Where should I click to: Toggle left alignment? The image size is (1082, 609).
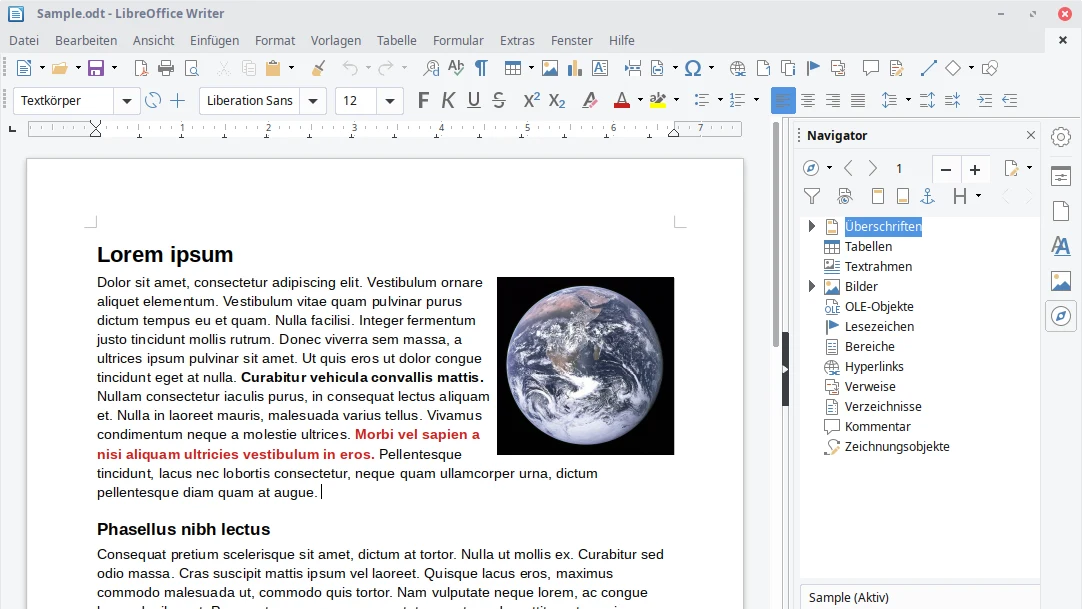pyautogui.click(x=783, y=101)
